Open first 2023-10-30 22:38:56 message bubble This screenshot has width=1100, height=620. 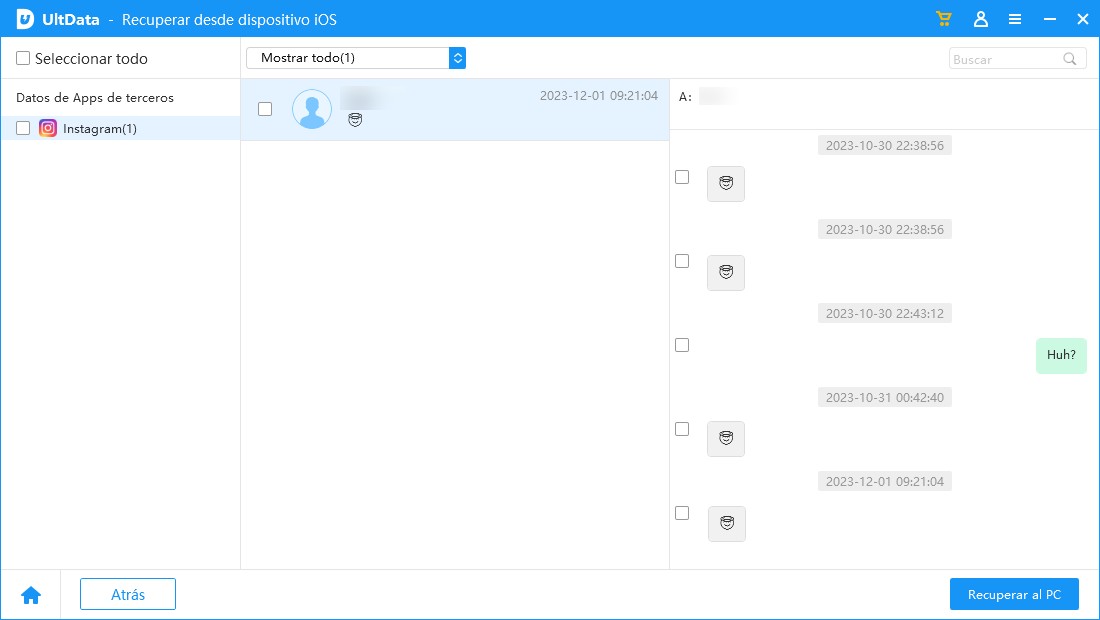click(726, 184)
